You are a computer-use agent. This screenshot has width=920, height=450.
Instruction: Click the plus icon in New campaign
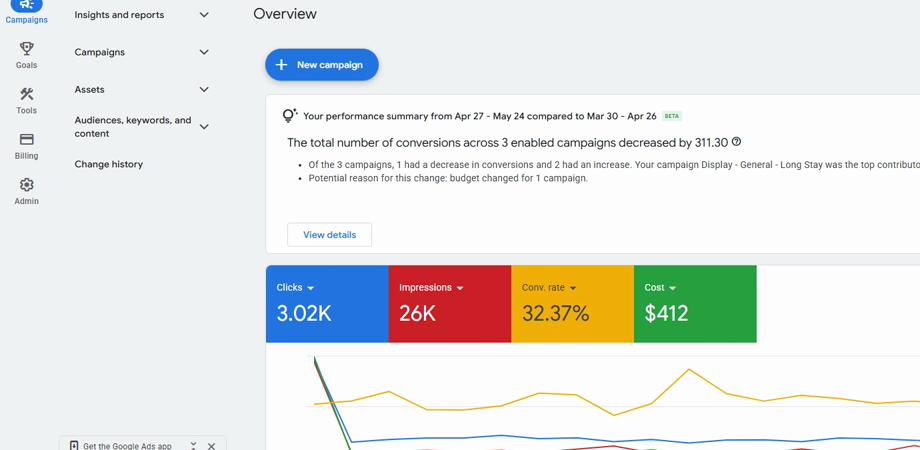pyautogui.click(x=282, y=65)
